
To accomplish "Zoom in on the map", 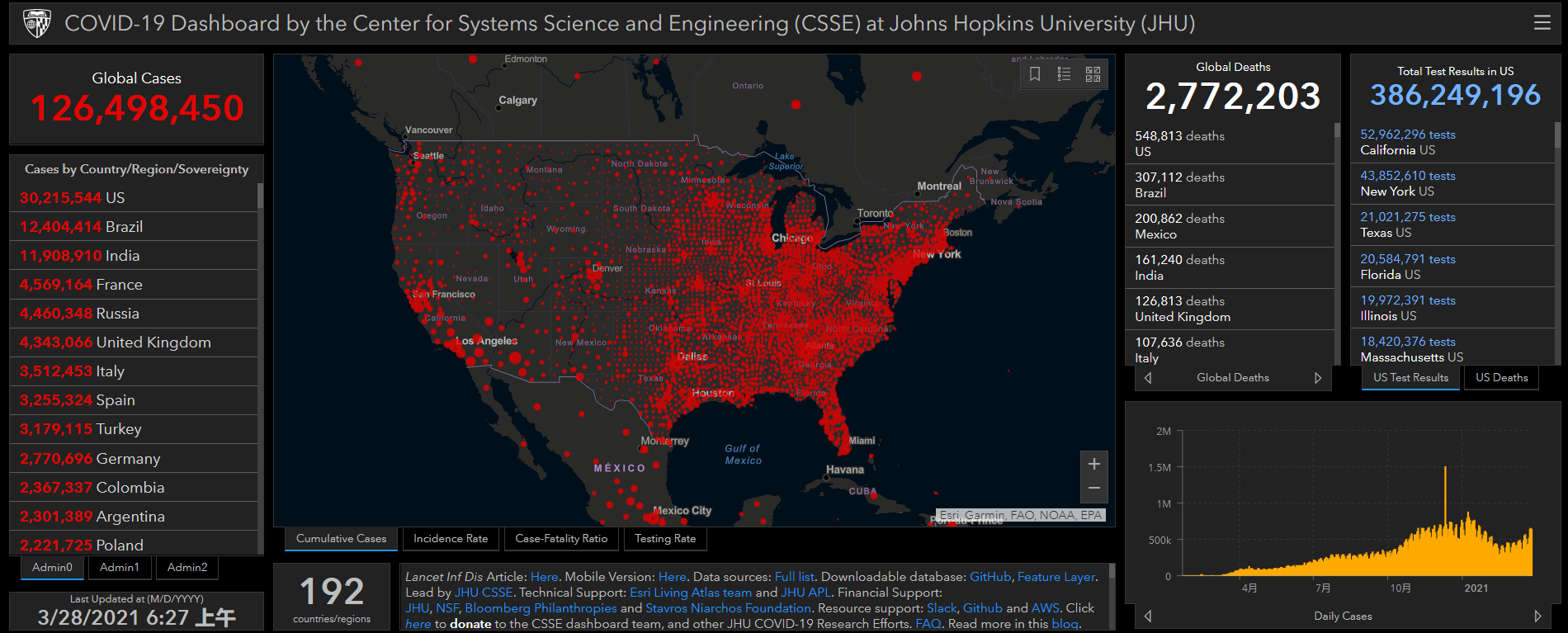I will pyautogui.click(x=1093, y=464).
